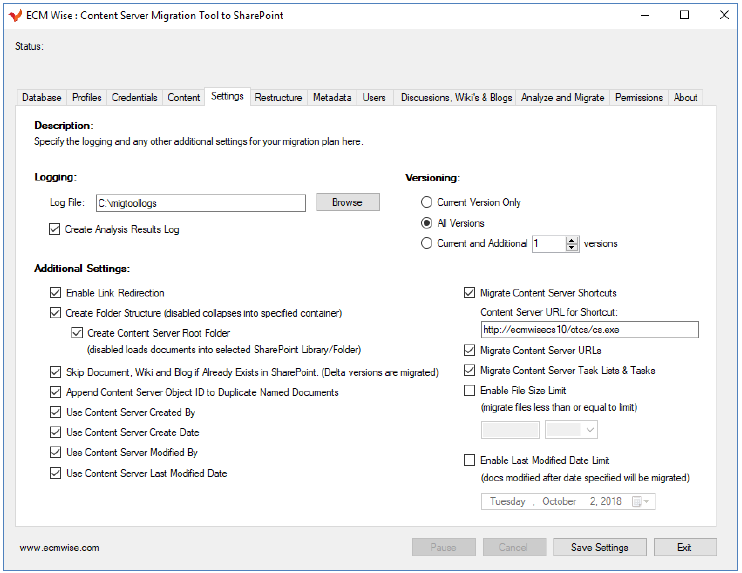Screen dimensions: 742x573
Task: Switch to the Restructure tab
Action: coord(278,97)
